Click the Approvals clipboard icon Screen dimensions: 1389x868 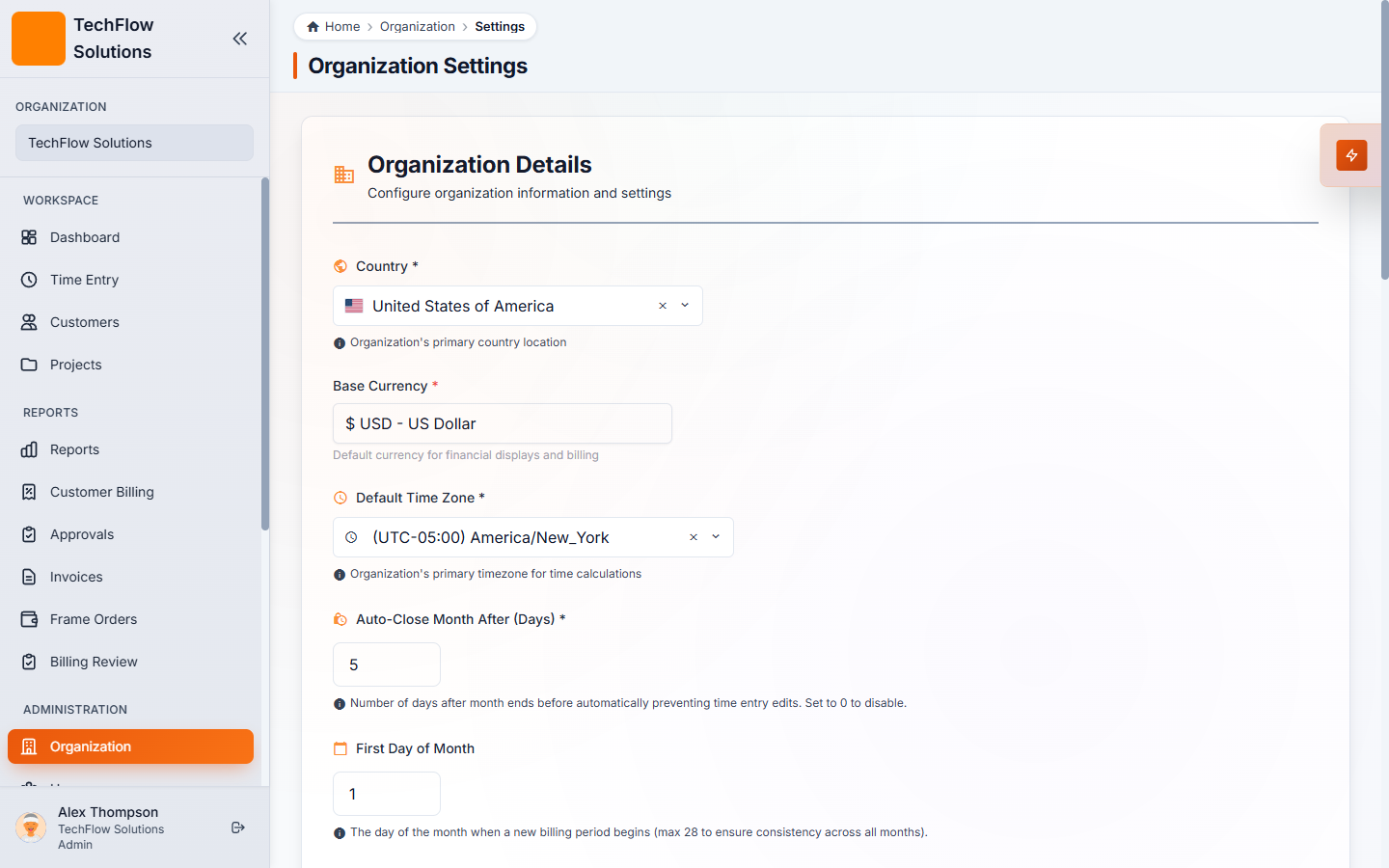click(x=29, y=534)
